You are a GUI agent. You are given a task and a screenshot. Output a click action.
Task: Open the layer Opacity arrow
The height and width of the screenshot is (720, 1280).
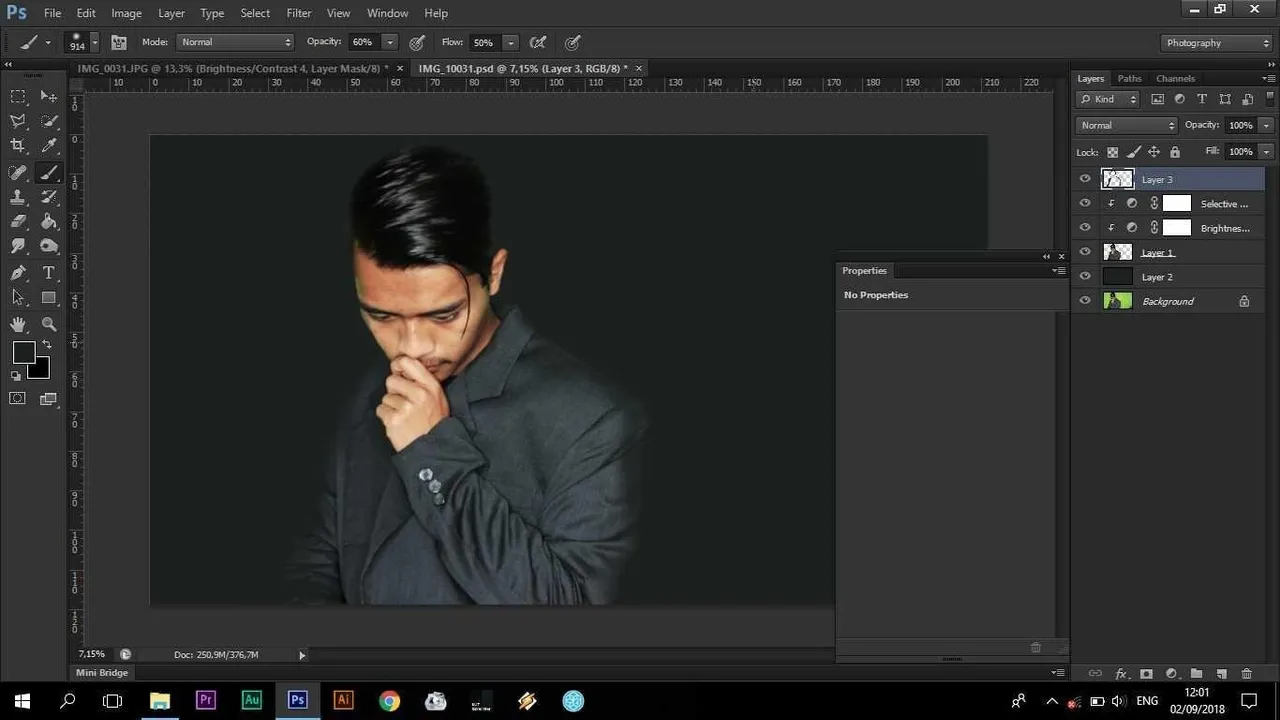tap(1266, 125)
